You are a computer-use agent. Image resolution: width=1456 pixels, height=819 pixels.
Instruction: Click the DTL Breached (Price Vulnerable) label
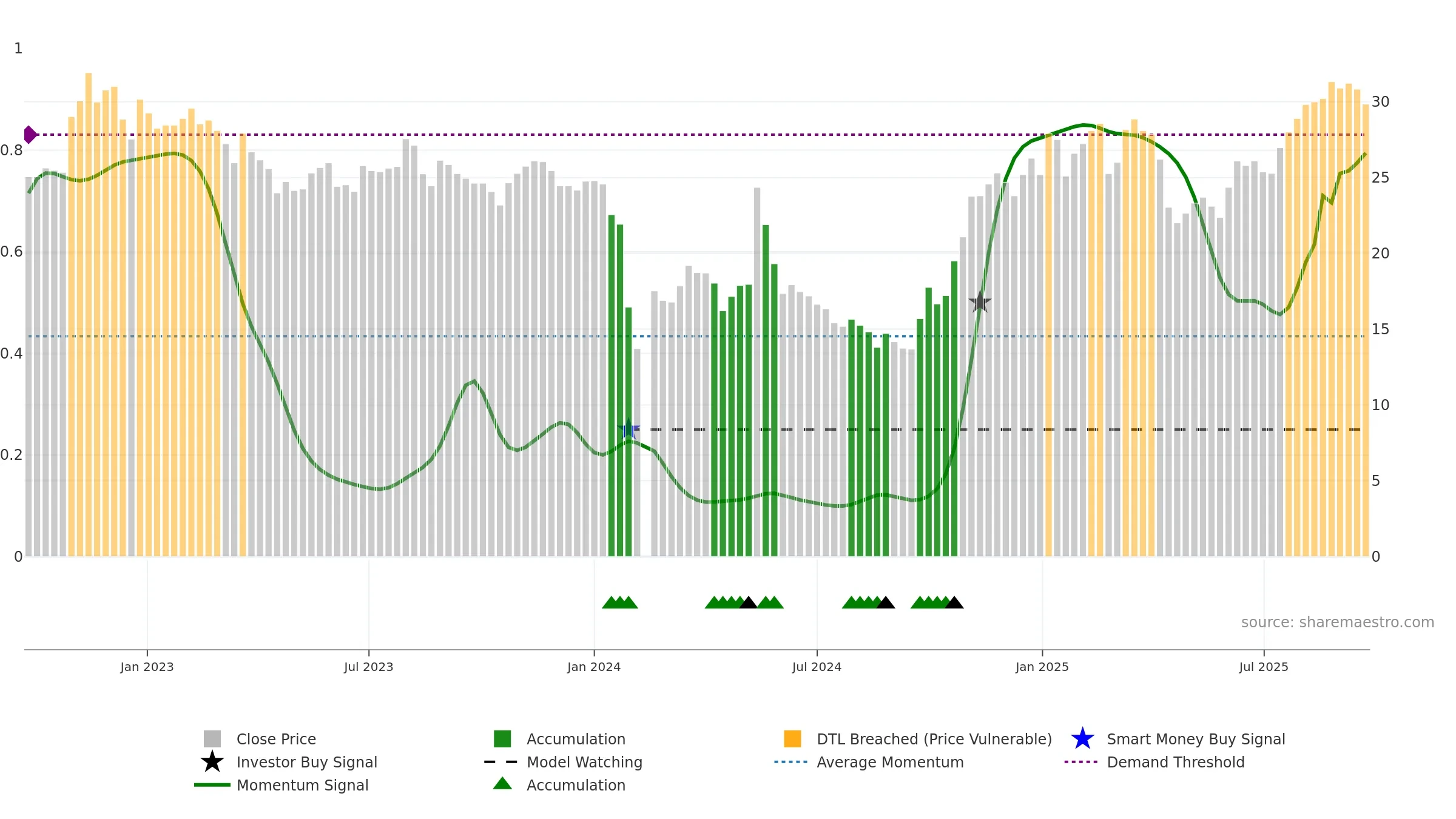pyautogui.click(x=934, y=739)
